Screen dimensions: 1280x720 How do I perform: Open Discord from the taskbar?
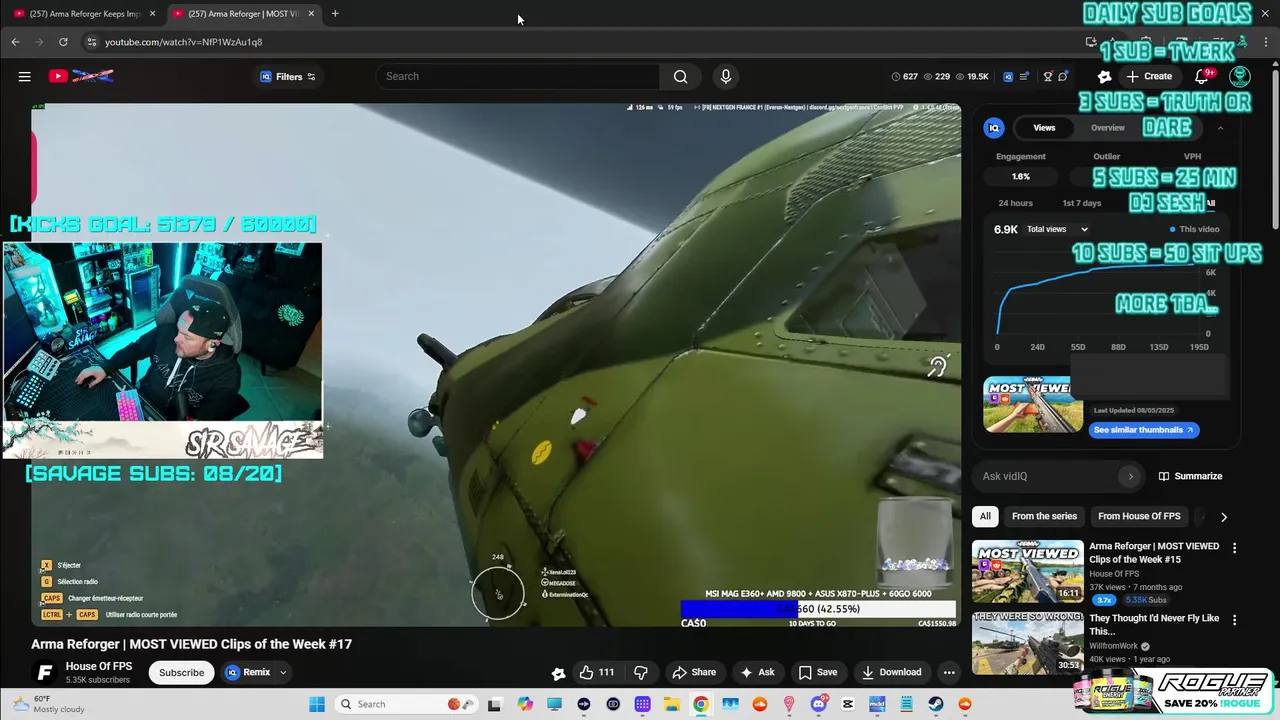[819, 704]
